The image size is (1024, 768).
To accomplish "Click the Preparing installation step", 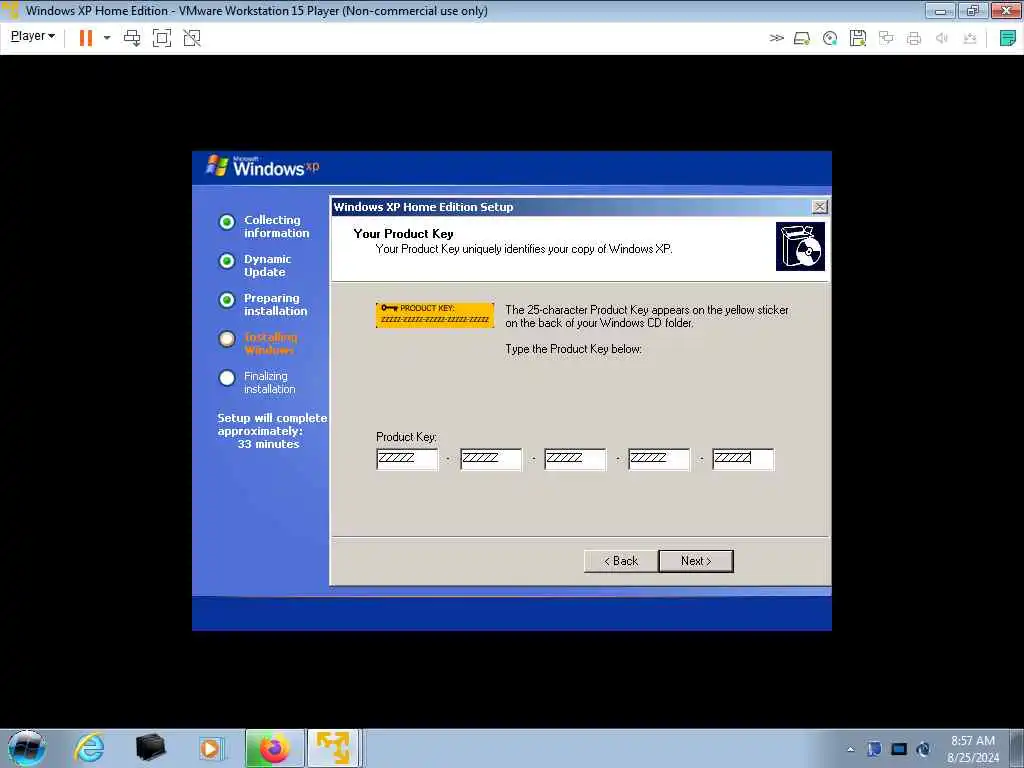I will pyautogui.click(x=263, y=304).
